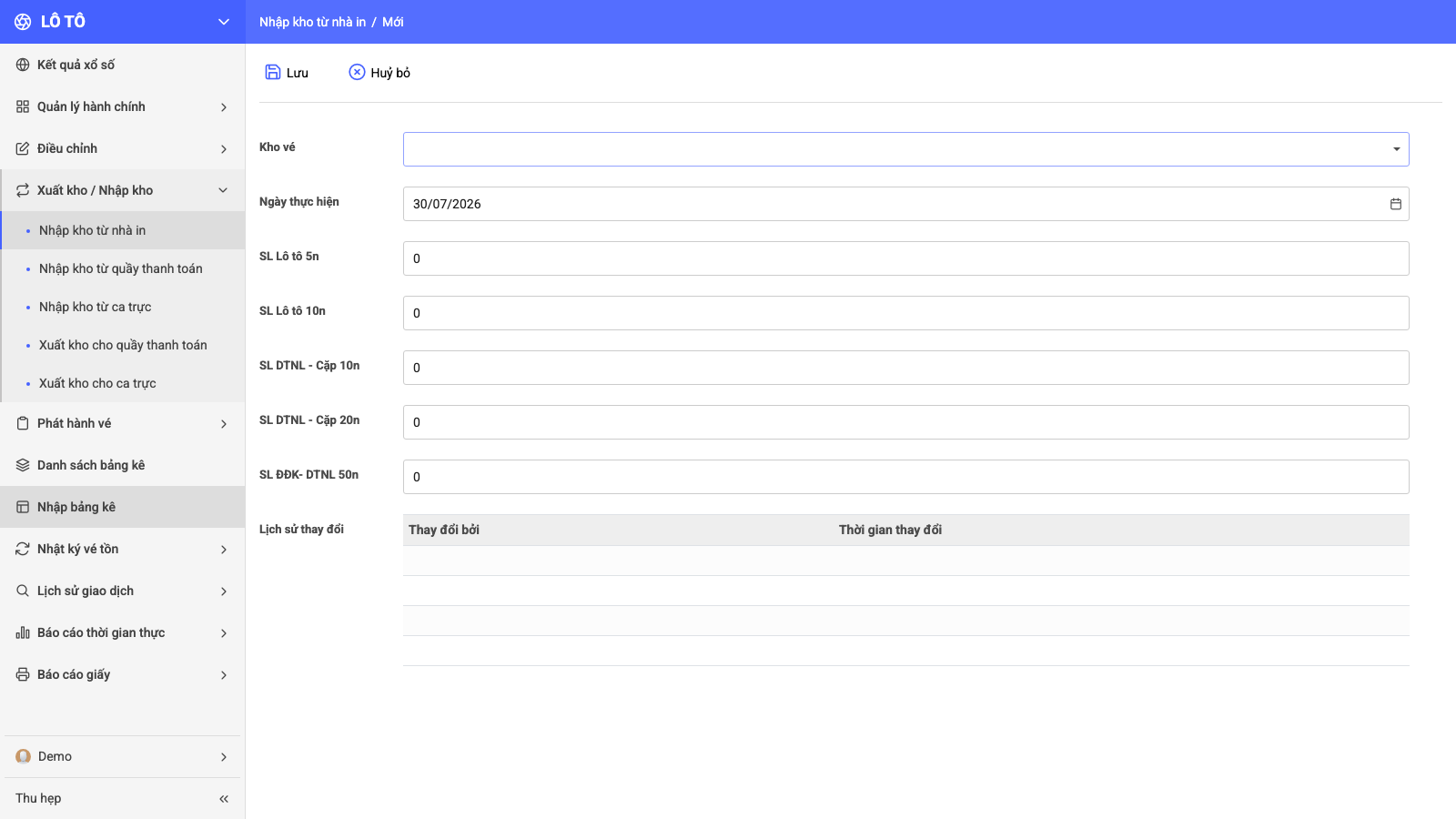This screenshot has height=819, width=1456.
Task: Click the Thay đổi bởi column header
Action: tap(444, 530)
